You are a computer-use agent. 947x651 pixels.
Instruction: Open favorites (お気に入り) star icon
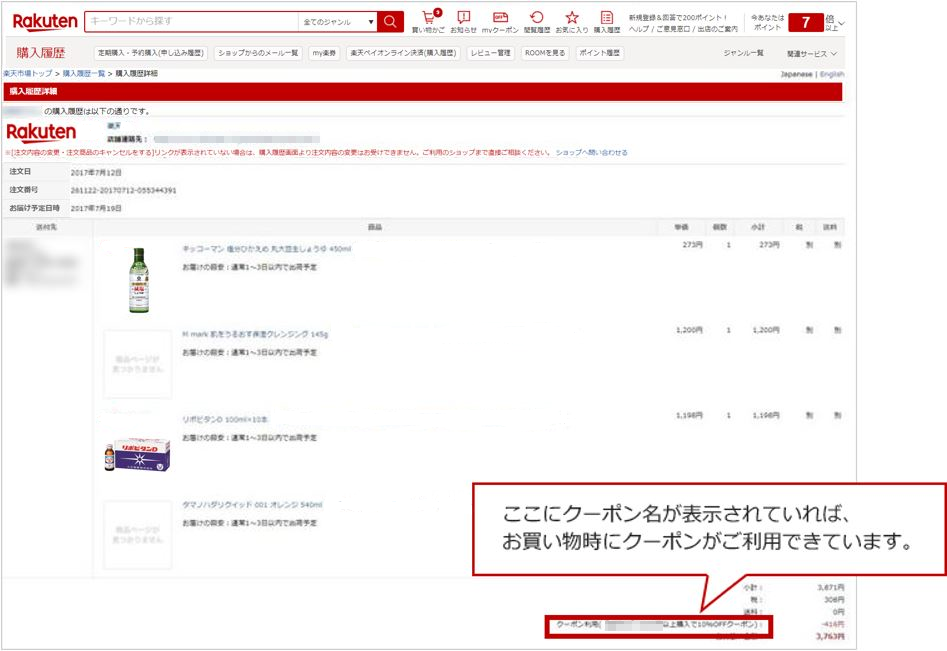point(572,21)
